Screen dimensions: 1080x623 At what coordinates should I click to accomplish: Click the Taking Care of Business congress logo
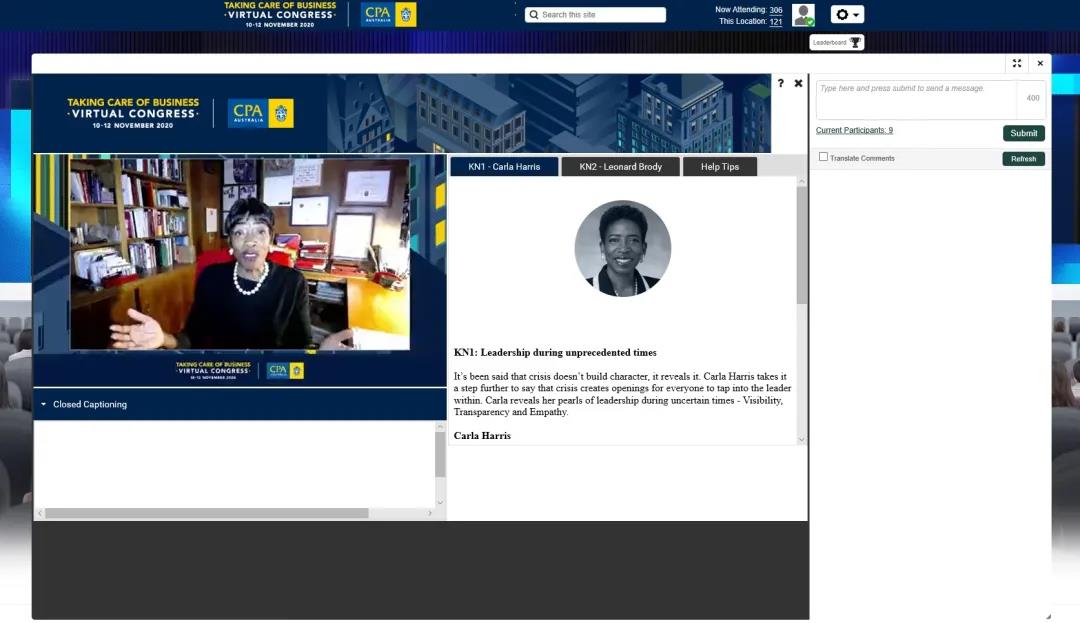pos(280,14)
